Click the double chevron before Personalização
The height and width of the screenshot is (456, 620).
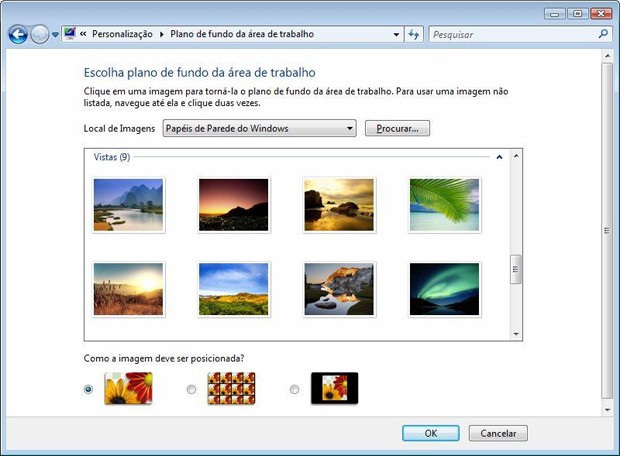point(83,34)
